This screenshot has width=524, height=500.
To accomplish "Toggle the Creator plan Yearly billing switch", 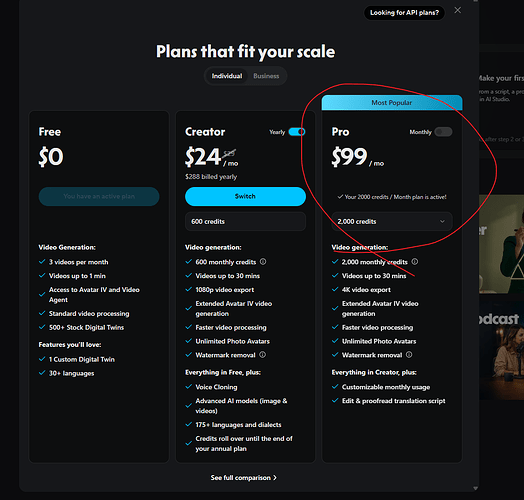I will [x=297, y=132].
